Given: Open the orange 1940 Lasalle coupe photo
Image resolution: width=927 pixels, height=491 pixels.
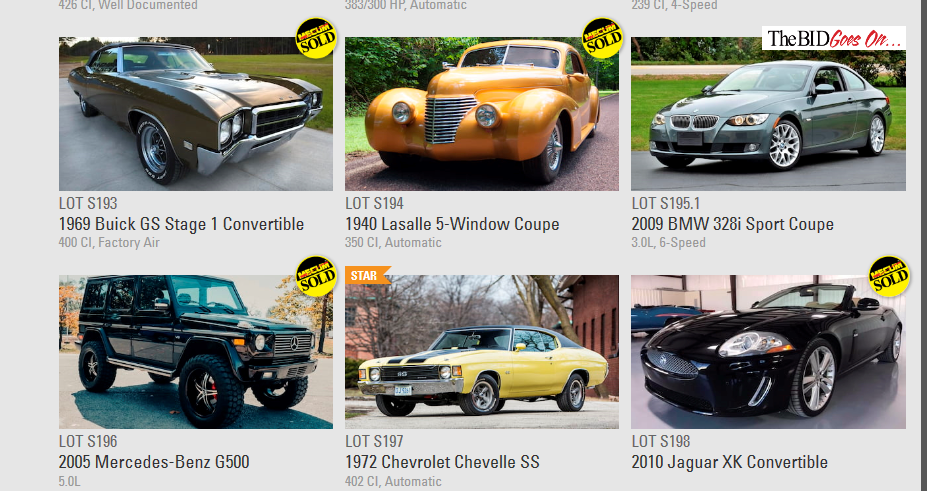Looking at the screenshot, I should pos(482,114).
